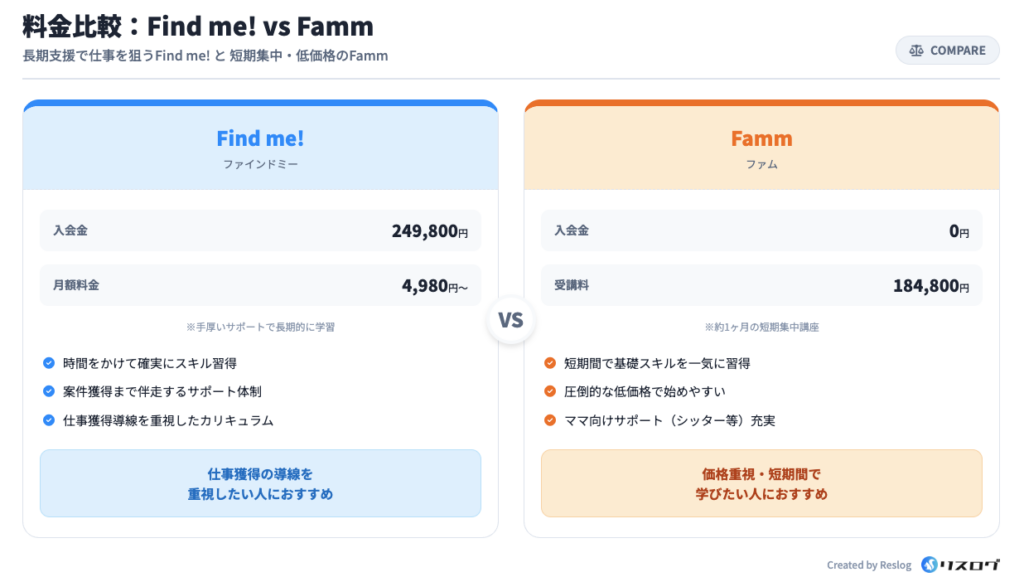Select the Find me! card header
Image resolution: width=1024 pixels, height=577 pixels.
point(260,147)
